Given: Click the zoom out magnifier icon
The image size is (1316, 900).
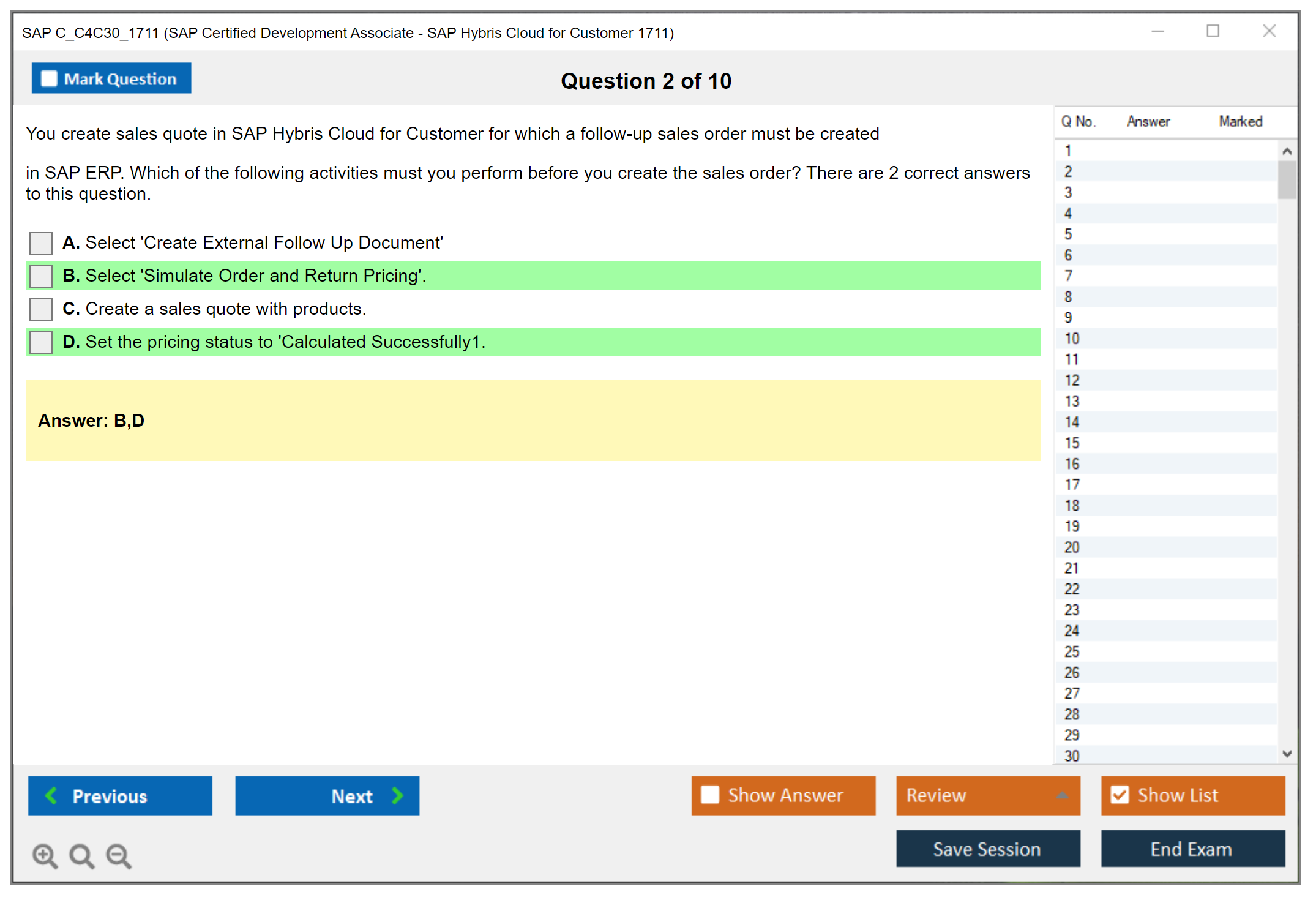Looking at the screenshot, I should pyautogui.click(x=119, y=855).
